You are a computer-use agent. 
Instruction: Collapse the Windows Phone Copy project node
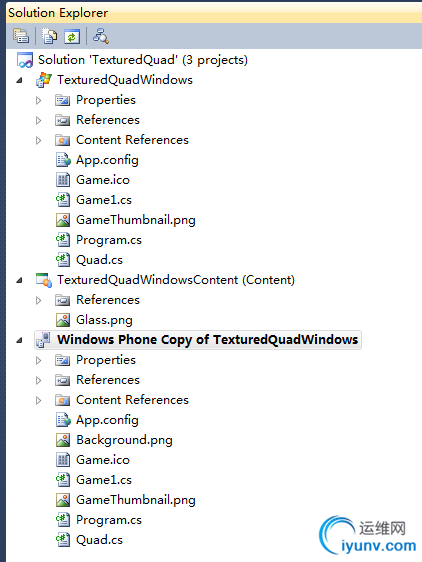(19, 340)
